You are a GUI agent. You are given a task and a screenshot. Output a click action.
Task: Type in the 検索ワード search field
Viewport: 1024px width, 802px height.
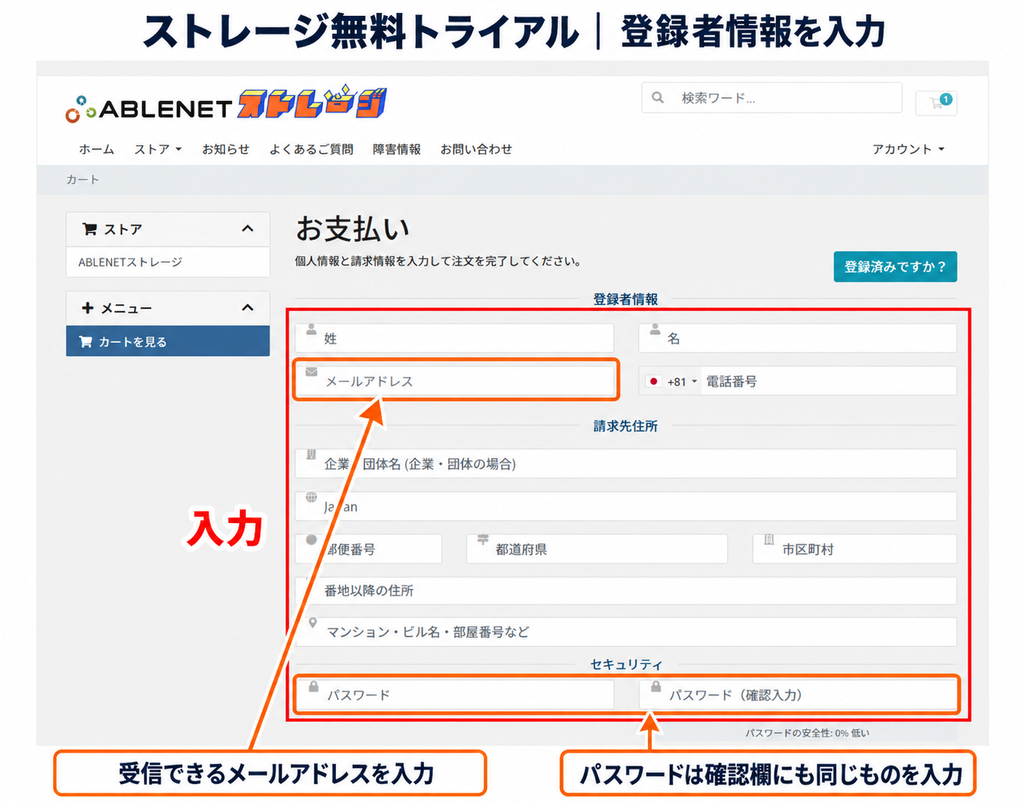click(x=771, y=98)
